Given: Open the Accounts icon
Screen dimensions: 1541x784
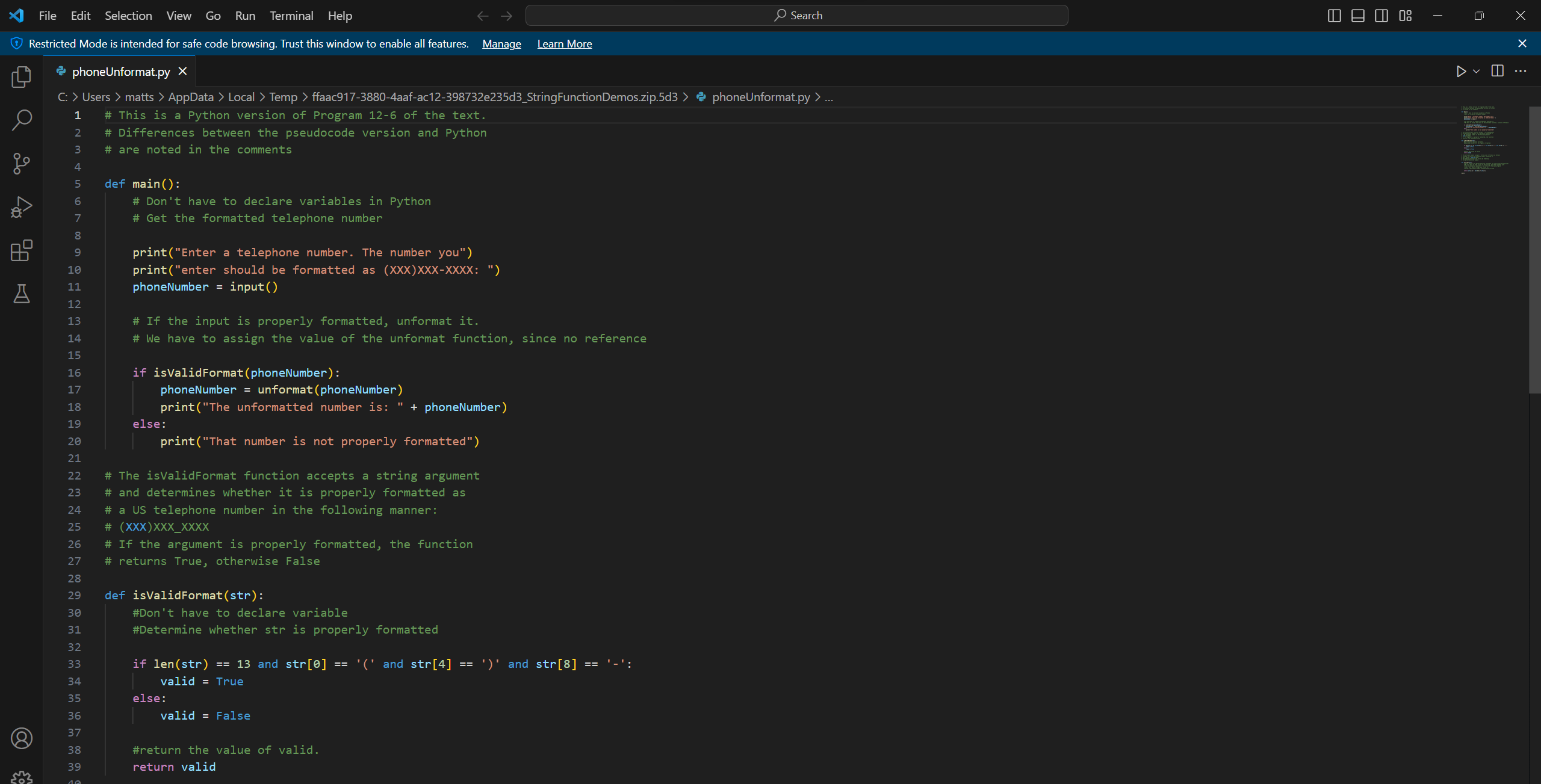Looking at the screenshot, I should click(22, 738).
